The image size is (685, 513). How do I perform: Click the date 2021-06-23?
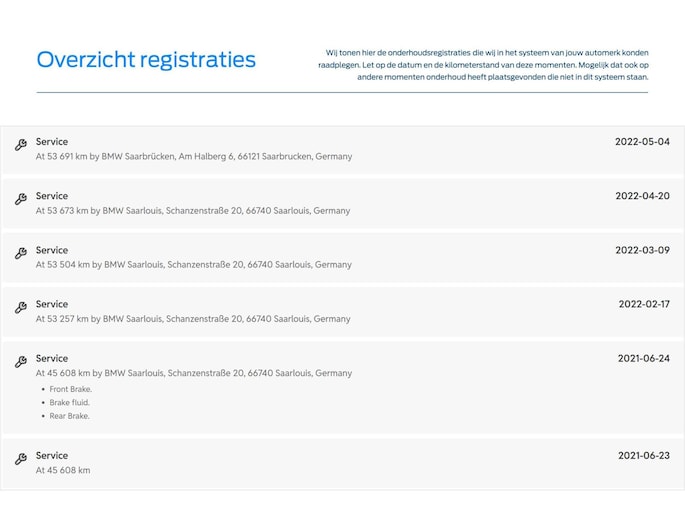pos(644,455)
